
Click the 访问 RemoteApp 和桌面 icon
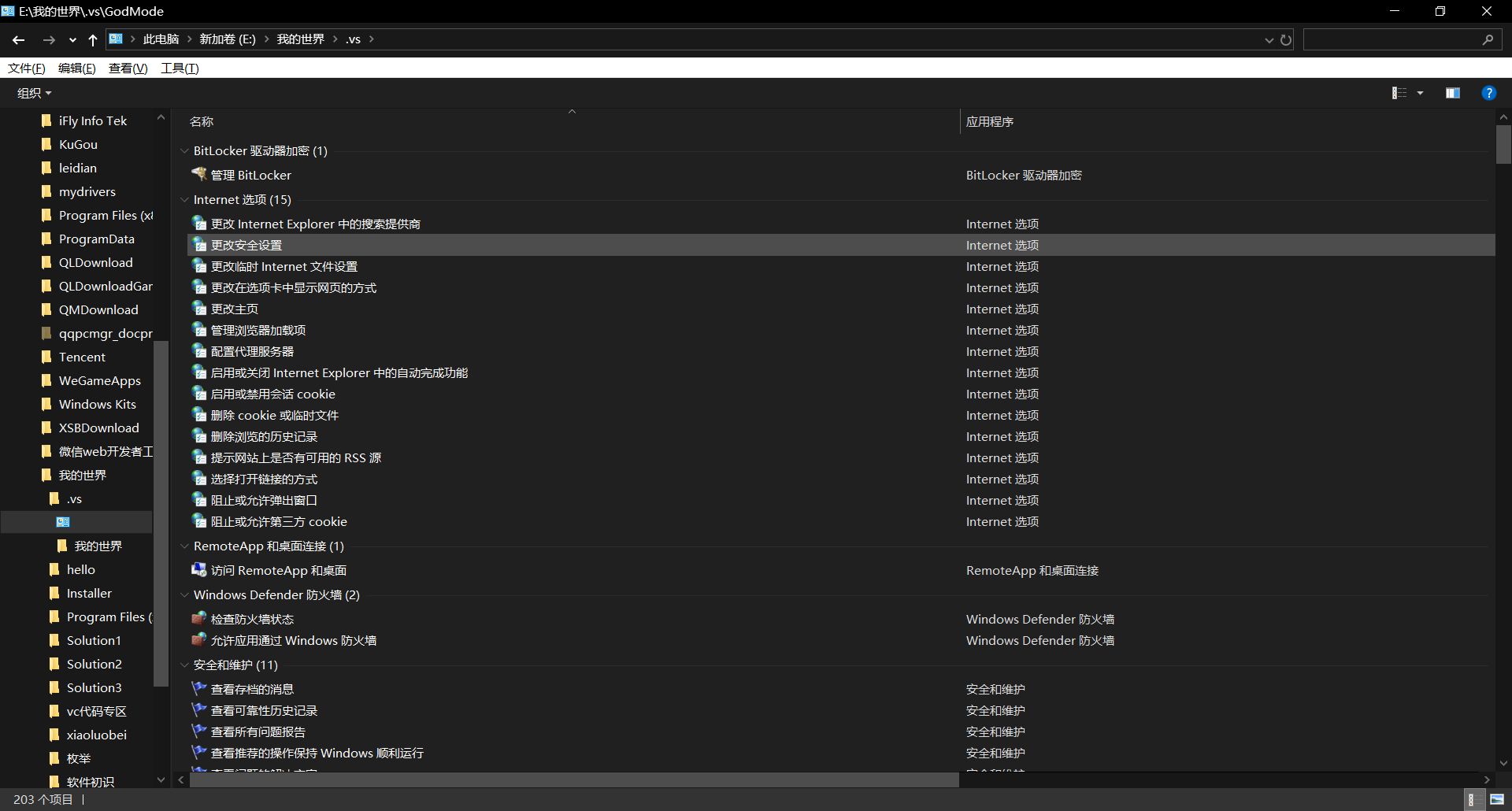199,569
